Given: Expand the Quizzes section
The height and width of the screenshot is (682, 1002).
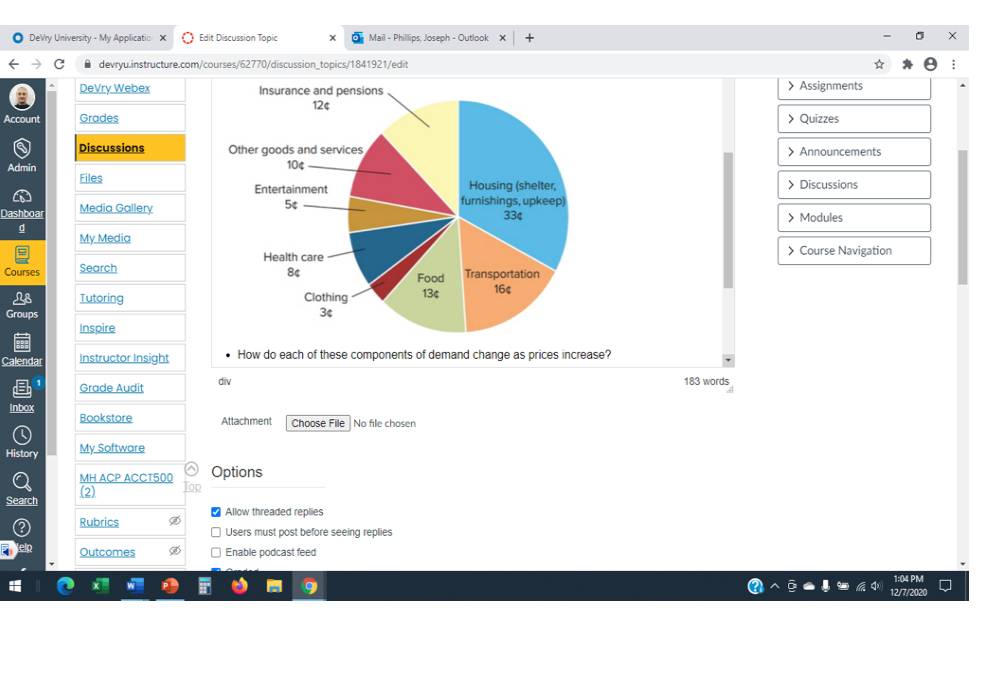Looking at the screenshot, I should point(854,119).
